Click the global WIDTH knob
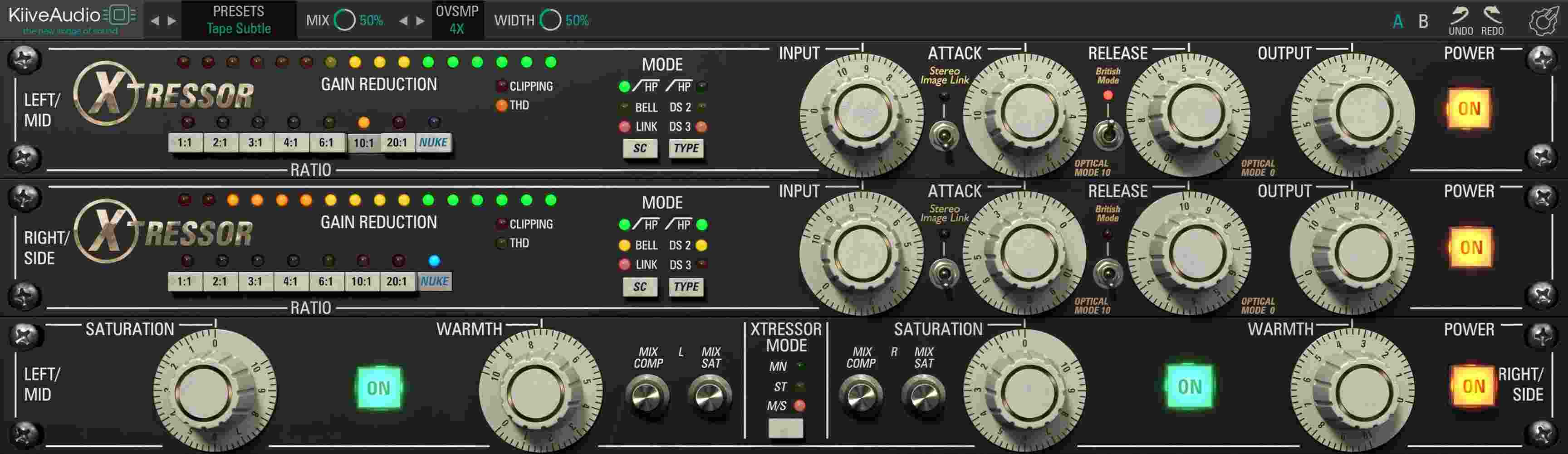The height and width of the screenshot is (454, 1568). pyautogui.click(x=550, y=20)
